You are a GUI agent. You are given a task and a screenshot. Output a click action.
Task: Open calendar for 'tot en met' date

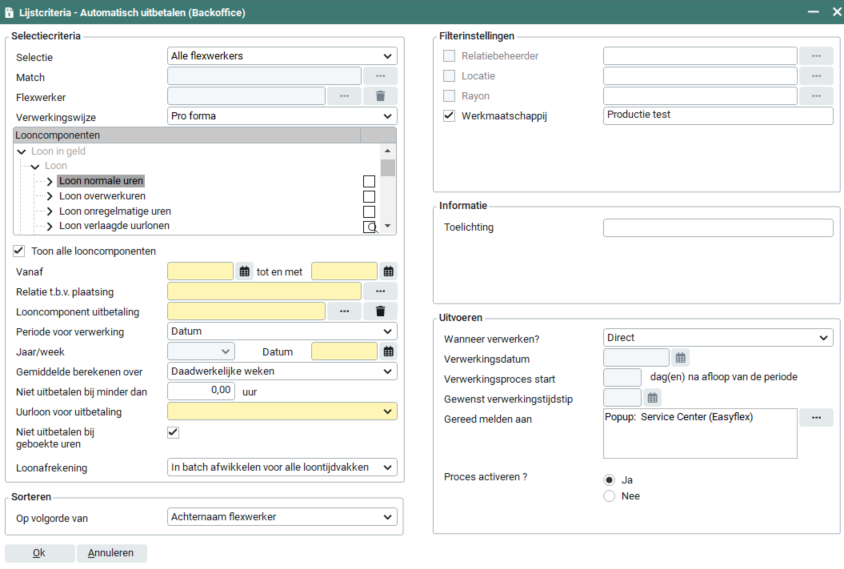coord(388,271)
